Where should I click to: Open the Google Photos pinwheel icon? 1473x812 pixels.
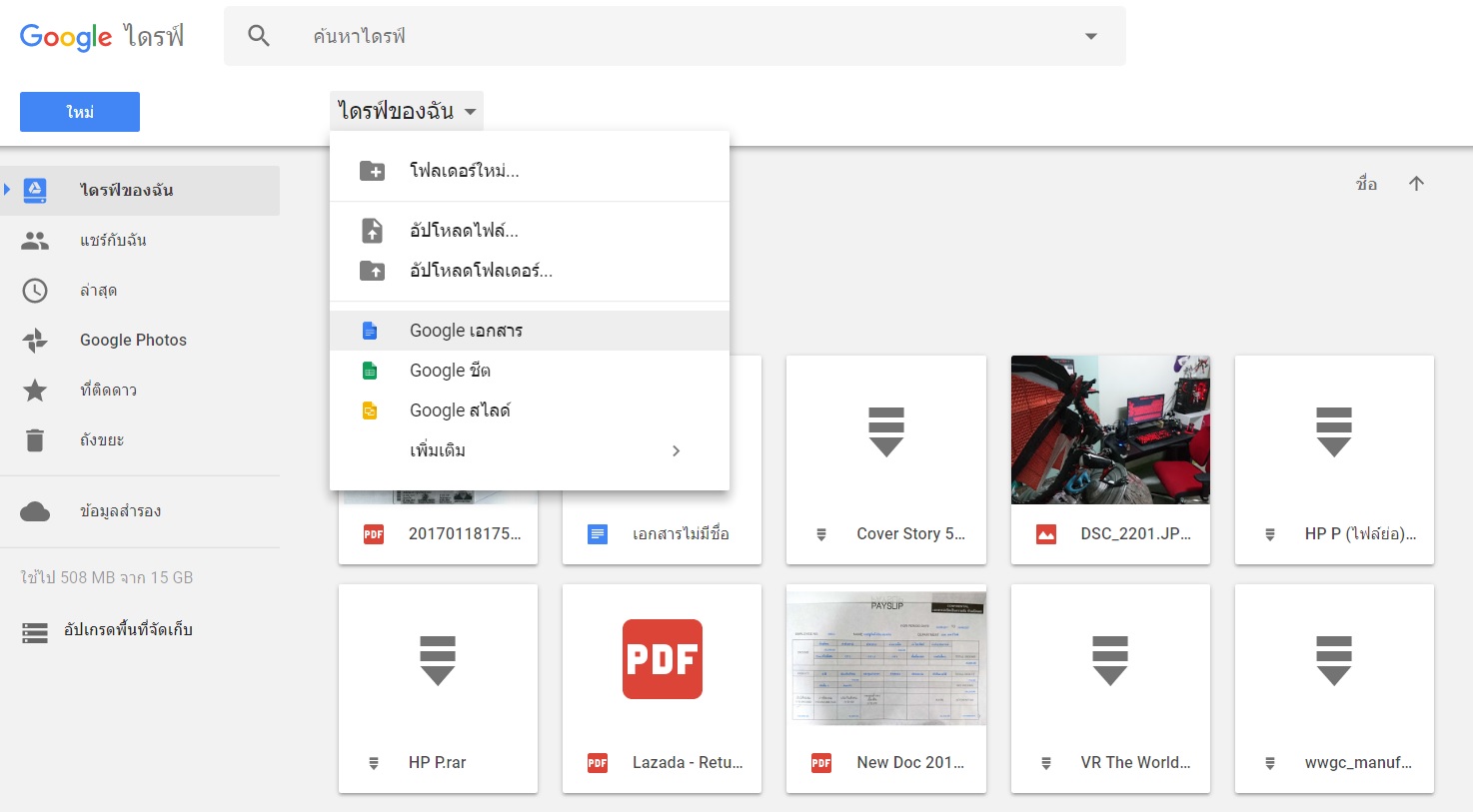35,341
